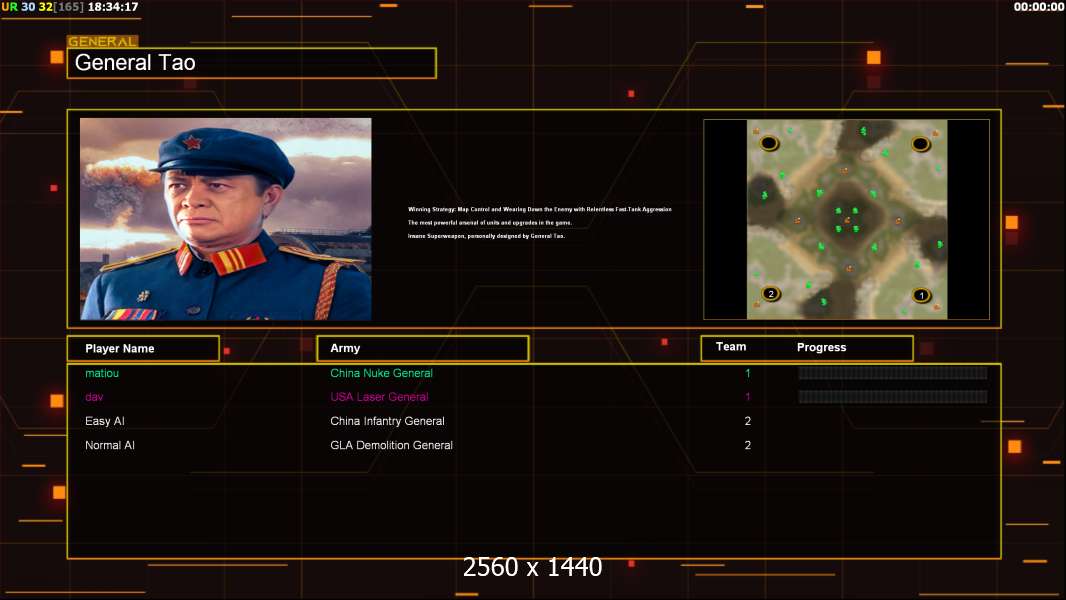Viewport: 1066px width, 600px height.
Task: Click the Team column header
Action: [731, 347]
